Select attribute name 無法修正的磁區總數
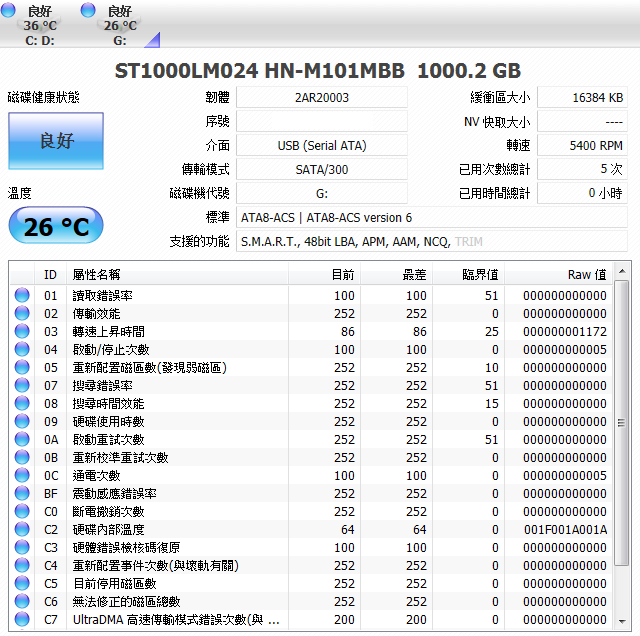640x636 pixels. click(127, 601)
